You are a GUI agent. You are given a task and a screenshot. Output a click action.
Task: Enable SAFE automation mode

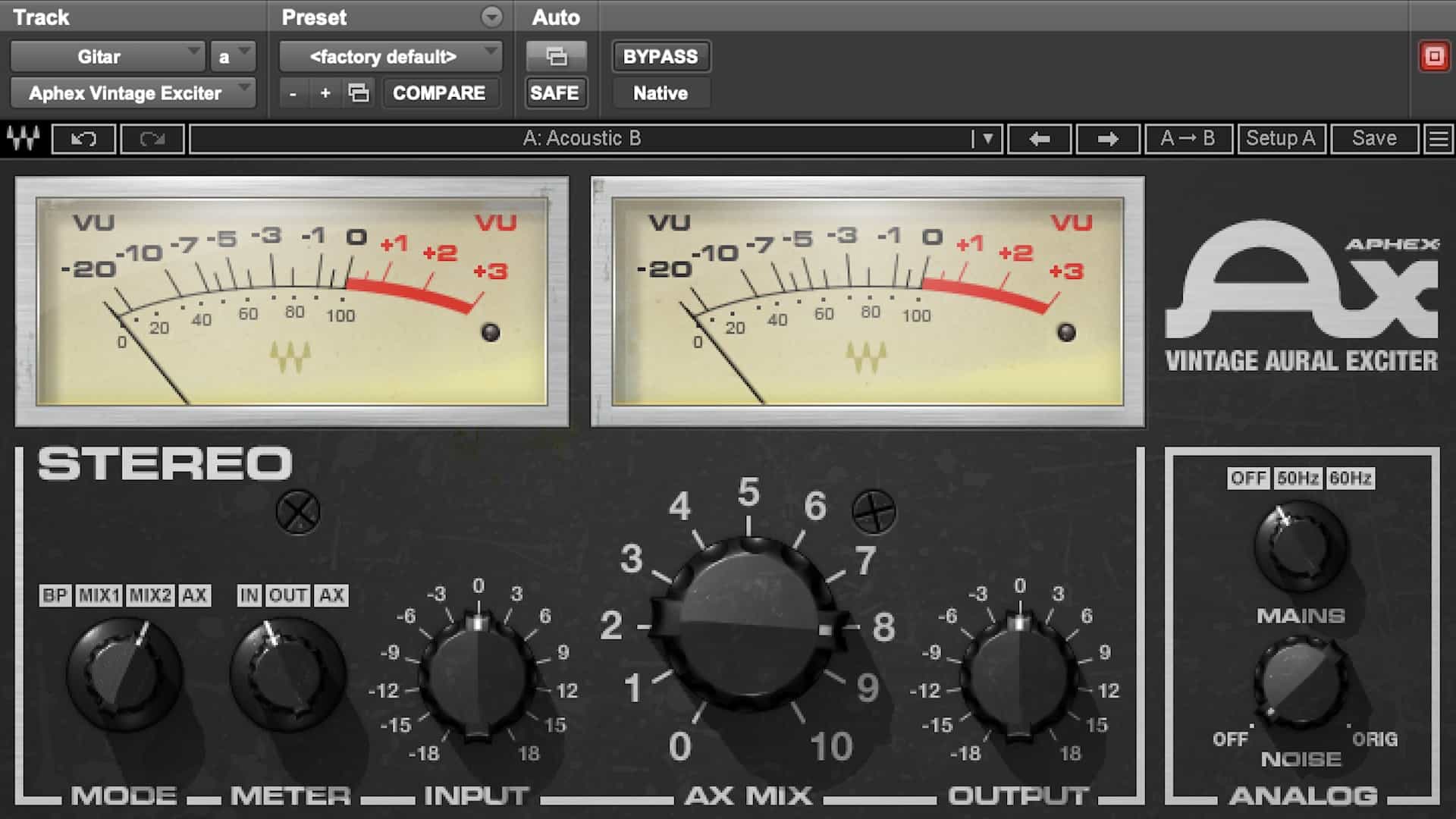(556, 93)
